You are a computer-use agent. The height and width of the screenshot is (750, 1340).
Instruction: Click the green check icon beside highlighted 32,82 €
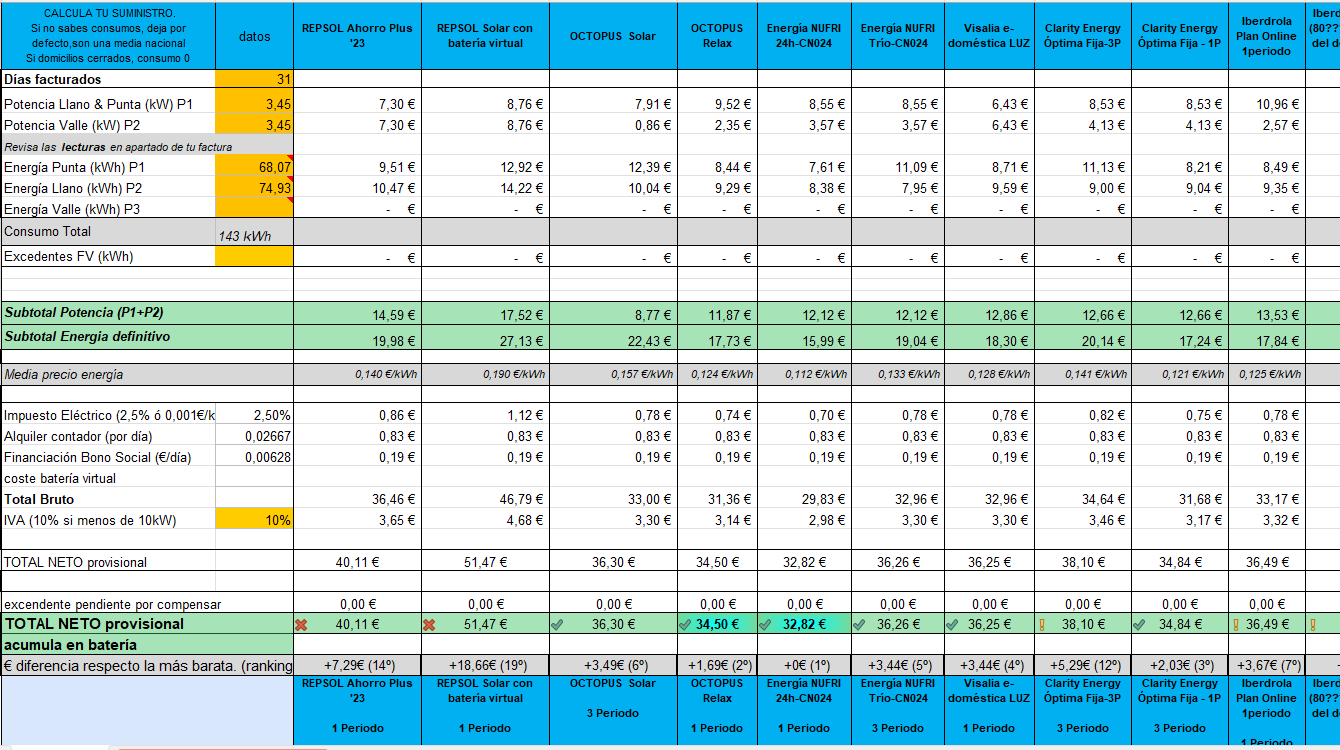tap(765, 624)
